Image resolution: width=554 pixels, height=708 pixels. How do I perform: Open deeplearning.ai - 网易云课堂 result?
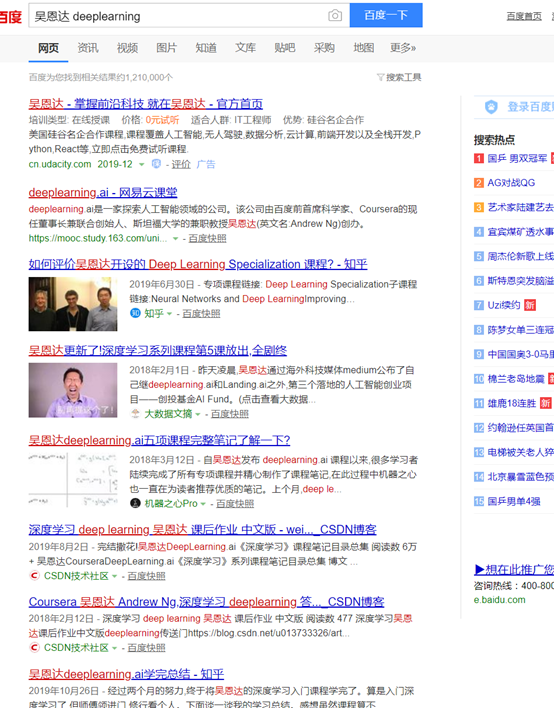pos(103,193)
